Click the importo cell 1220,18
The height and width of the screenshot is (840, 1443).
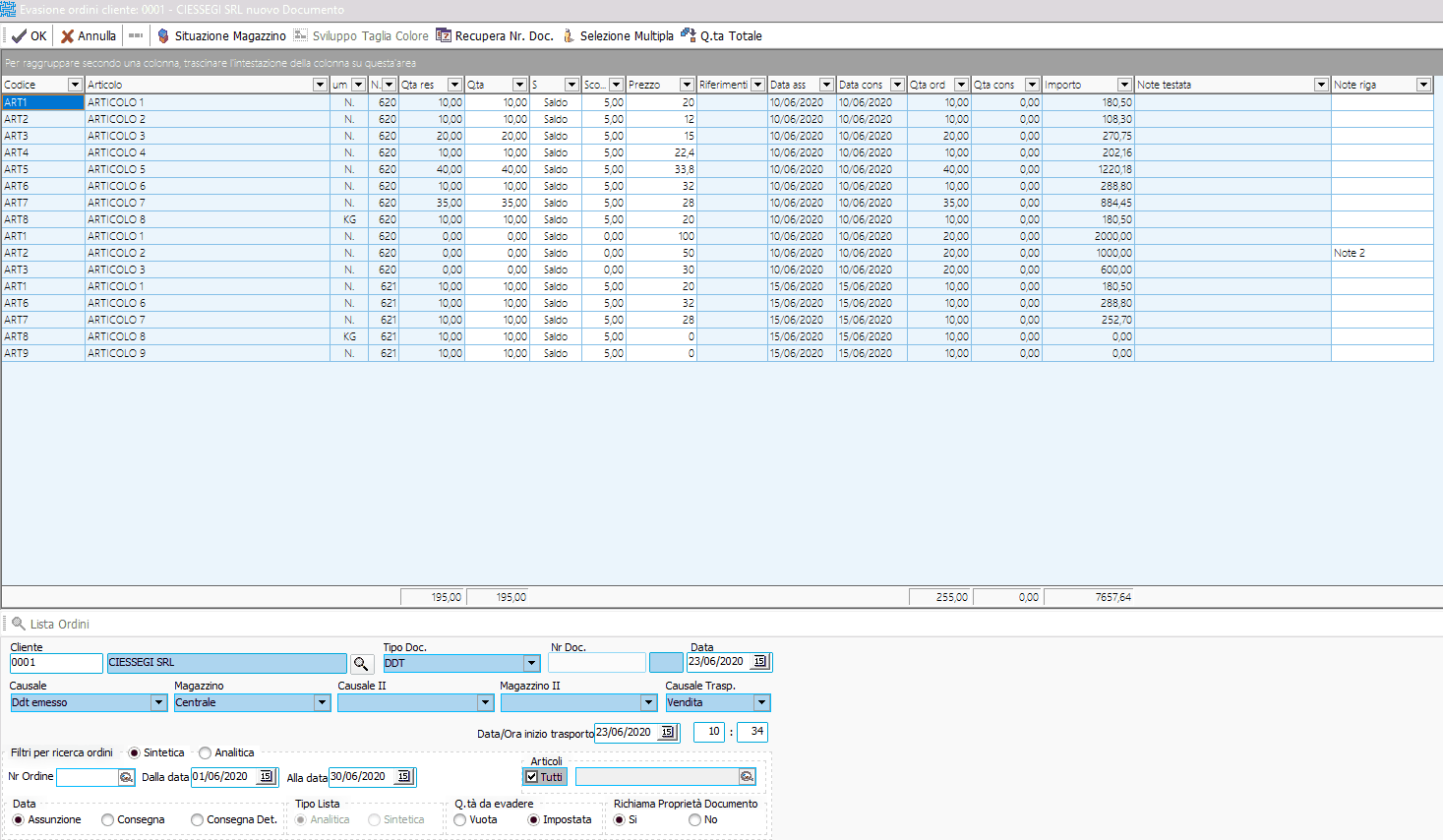[x=1089, y=169]
